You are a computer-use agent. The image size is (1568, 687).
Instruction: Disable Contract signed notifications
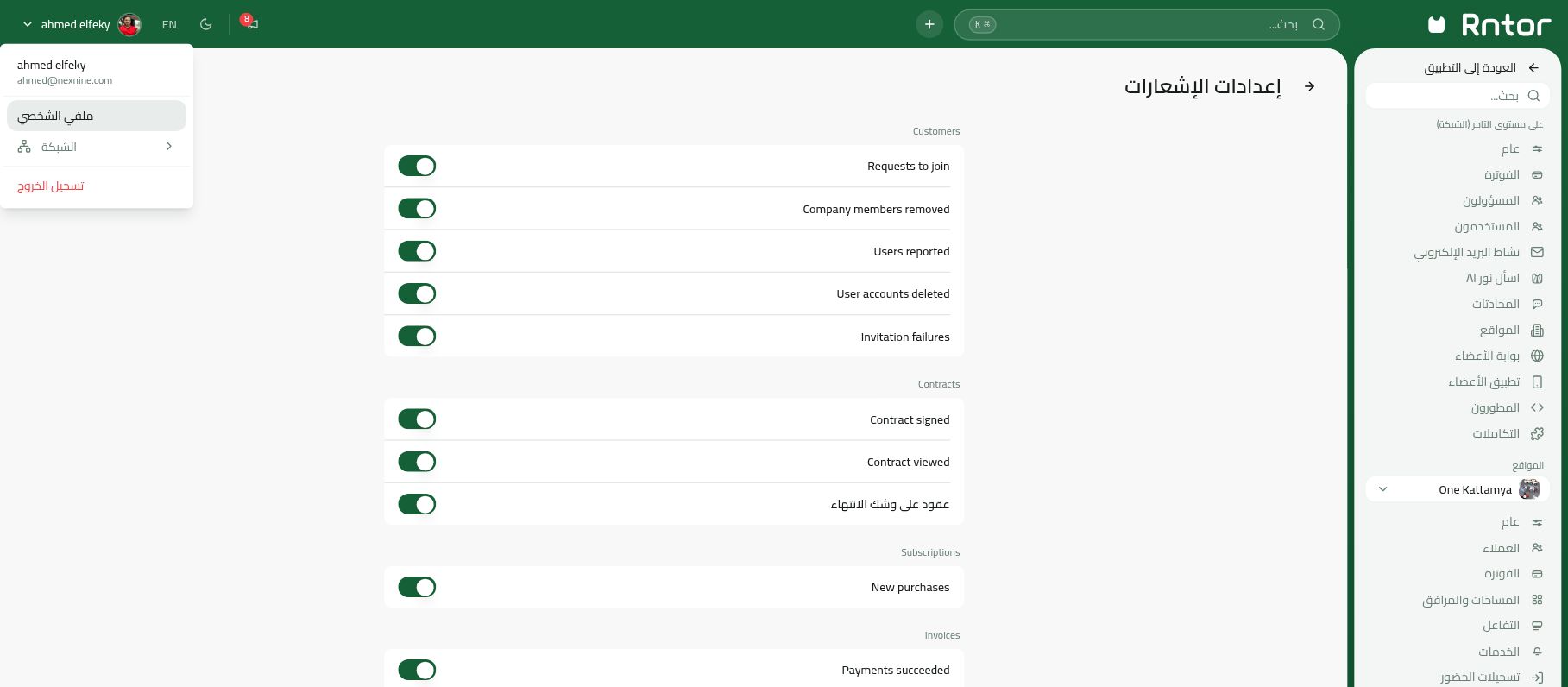(417, 419)
